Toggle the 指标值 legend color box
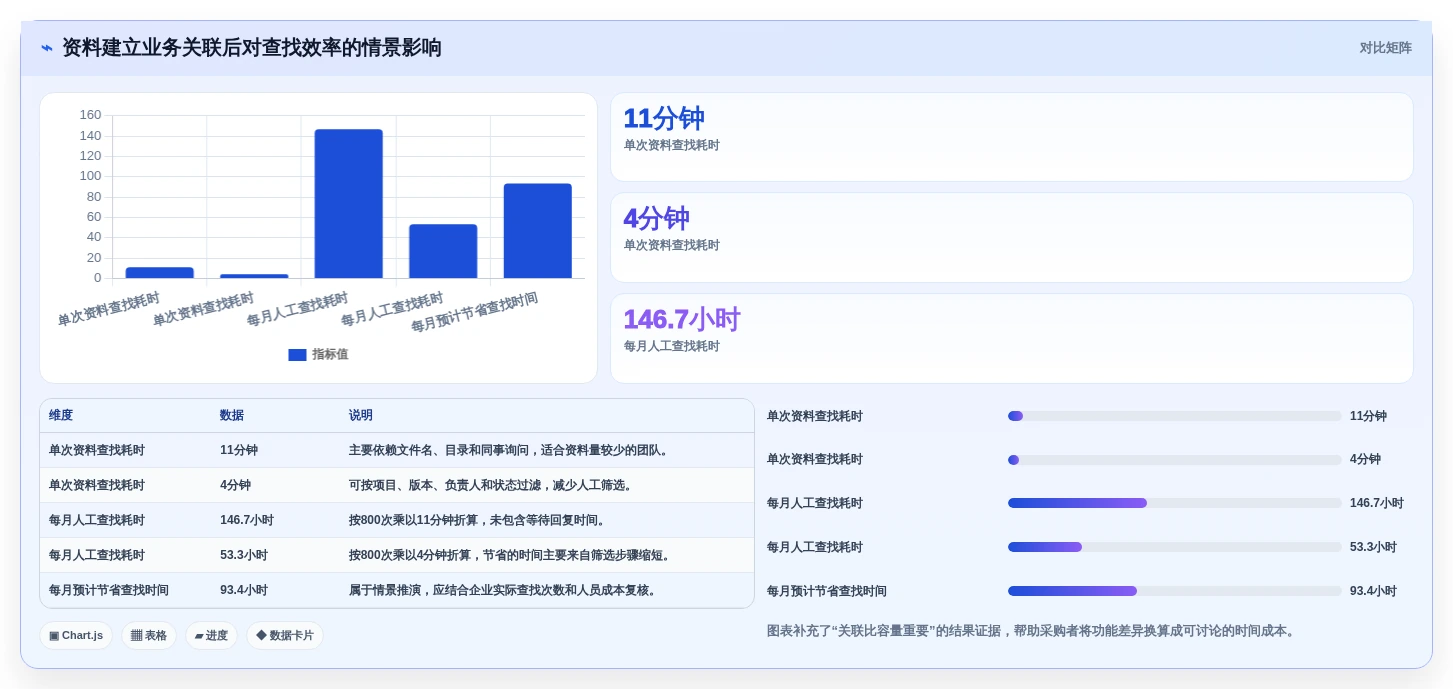1453x689 pixels. click(x=297, y=355)
